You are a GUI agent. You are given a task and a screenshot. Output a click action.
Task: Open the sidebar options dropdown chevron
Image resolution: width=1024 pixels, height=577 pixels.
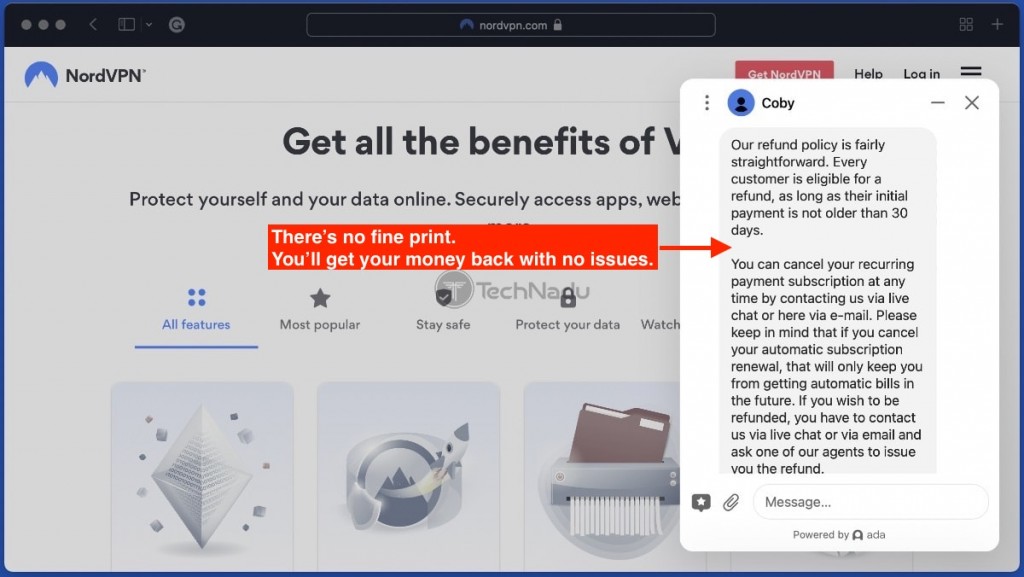click(x=149, y=25)
